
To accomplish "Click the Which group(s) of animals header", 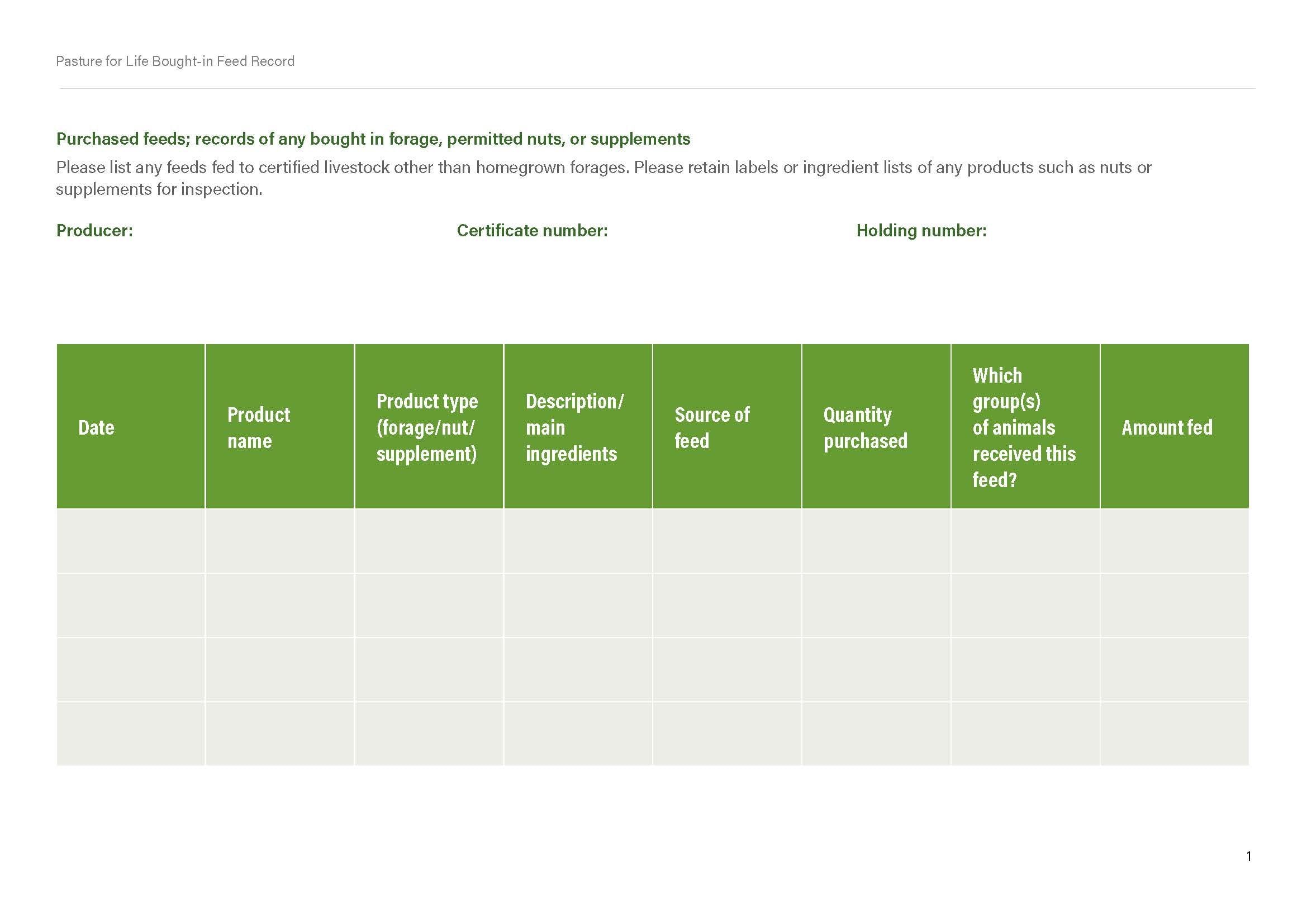I will click(1024, 427).
